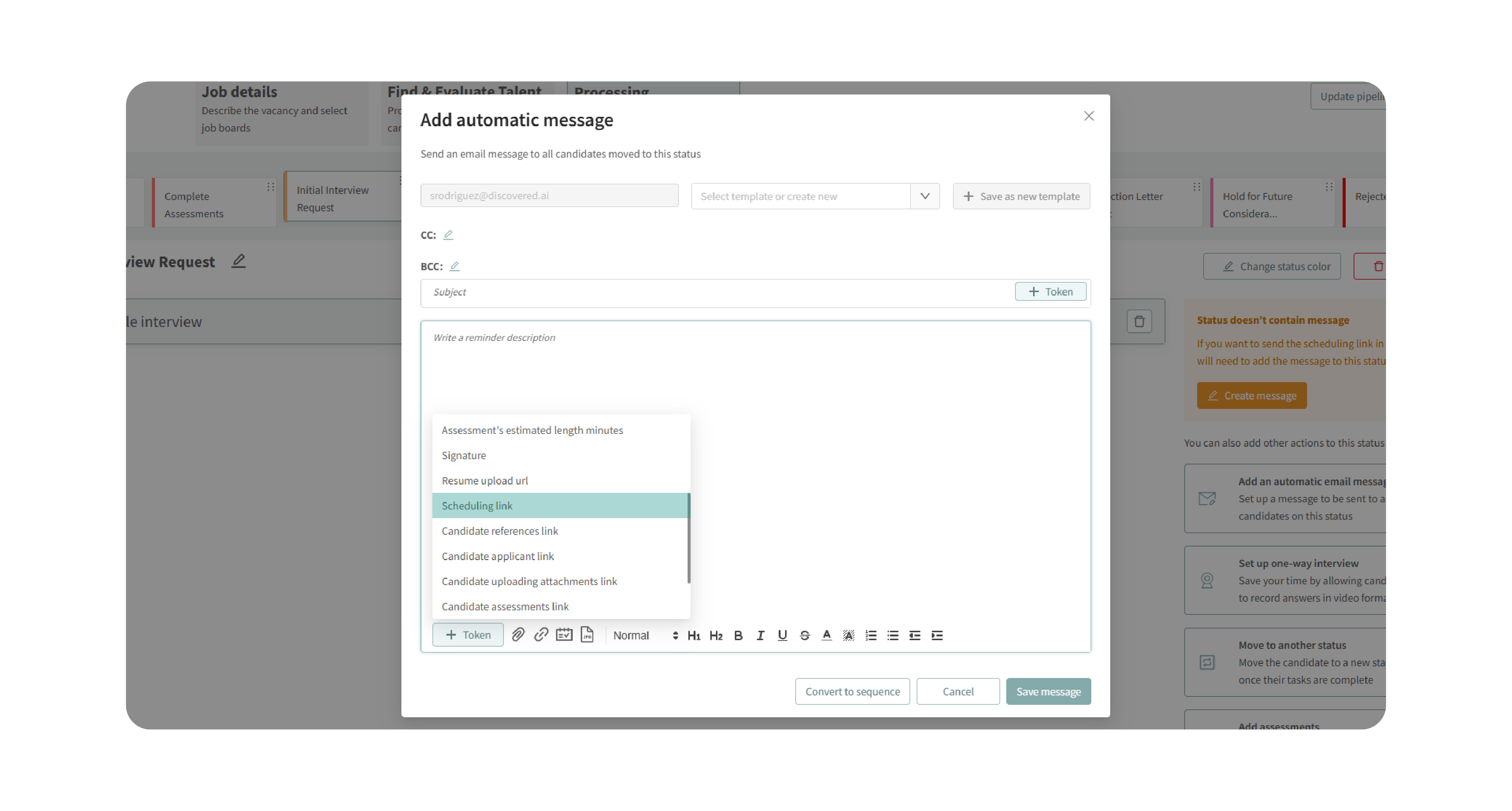Viewport: 1512px width, 811px height.
Task: Open the Select template dropdown arrow
Action: pyautogui.click(x=925, y=196)
